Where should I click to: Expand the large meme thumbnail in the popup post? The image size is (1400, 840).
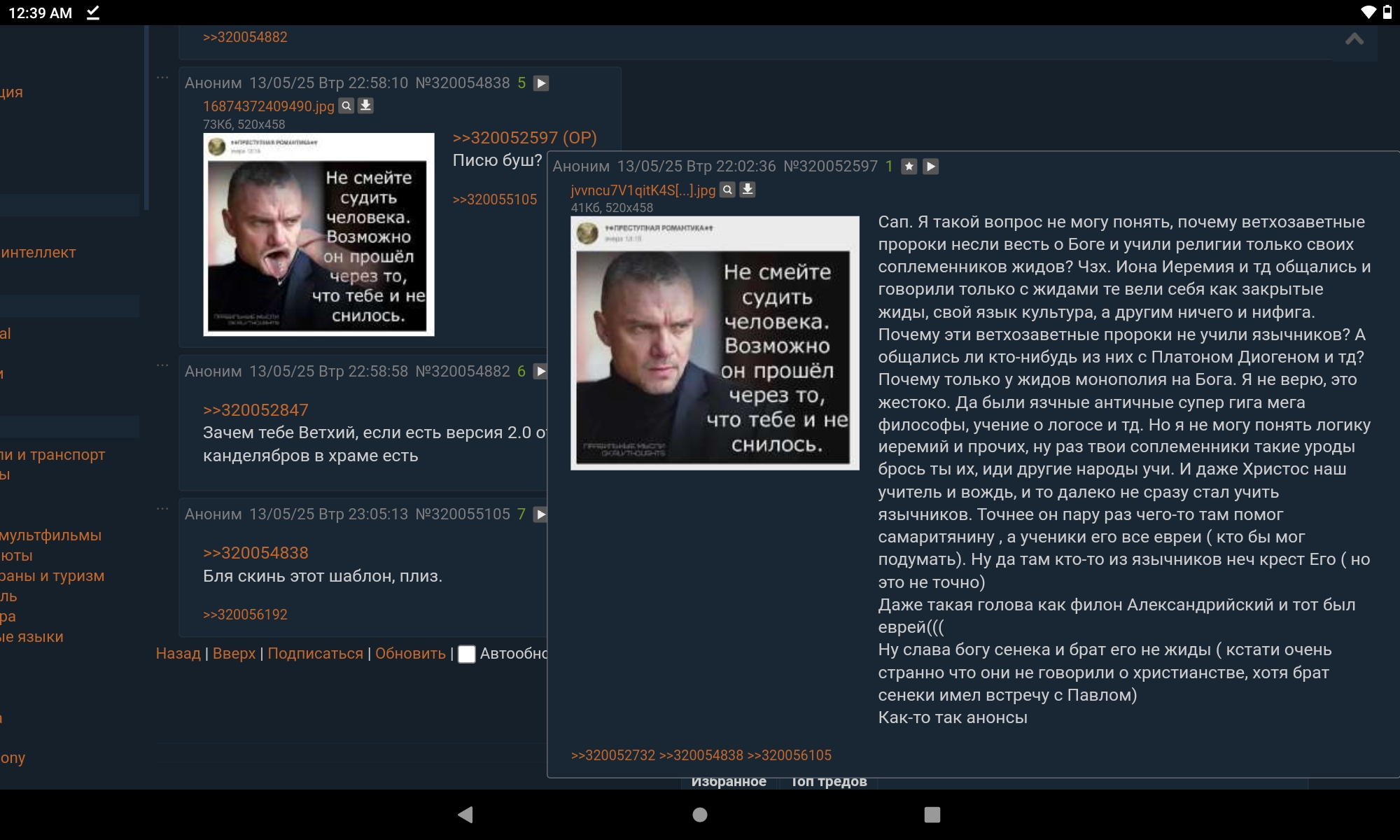[715, 343]
